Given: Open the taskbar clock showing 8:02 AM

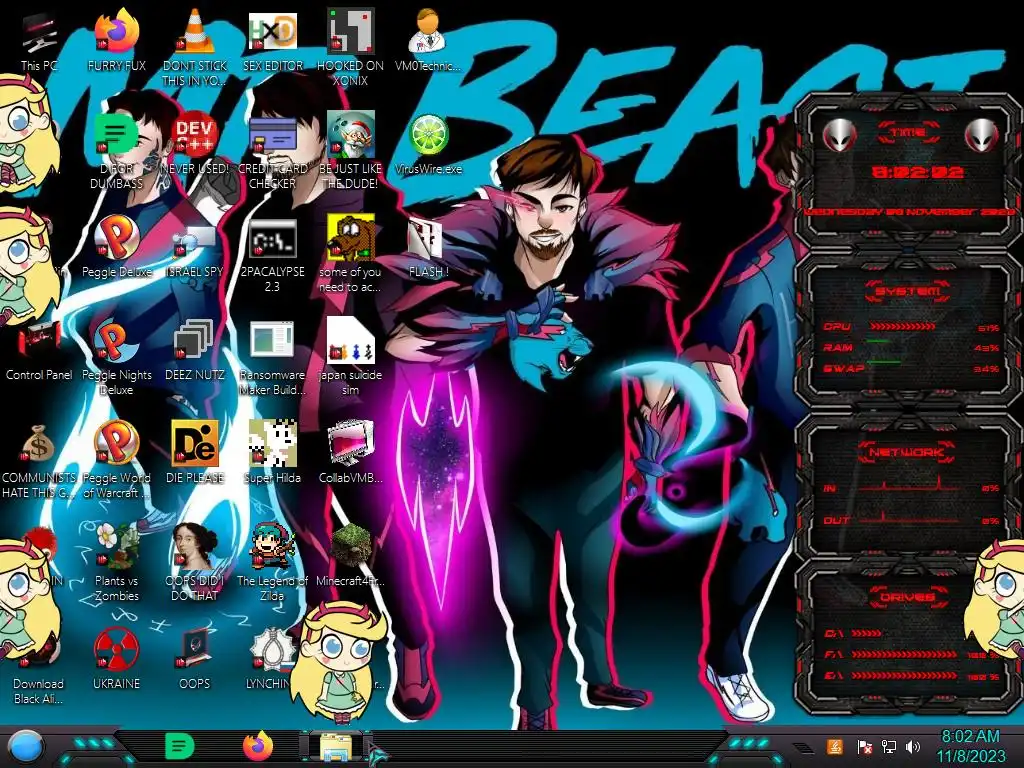Looking at the screenshot, I should [x=971, y=746].
